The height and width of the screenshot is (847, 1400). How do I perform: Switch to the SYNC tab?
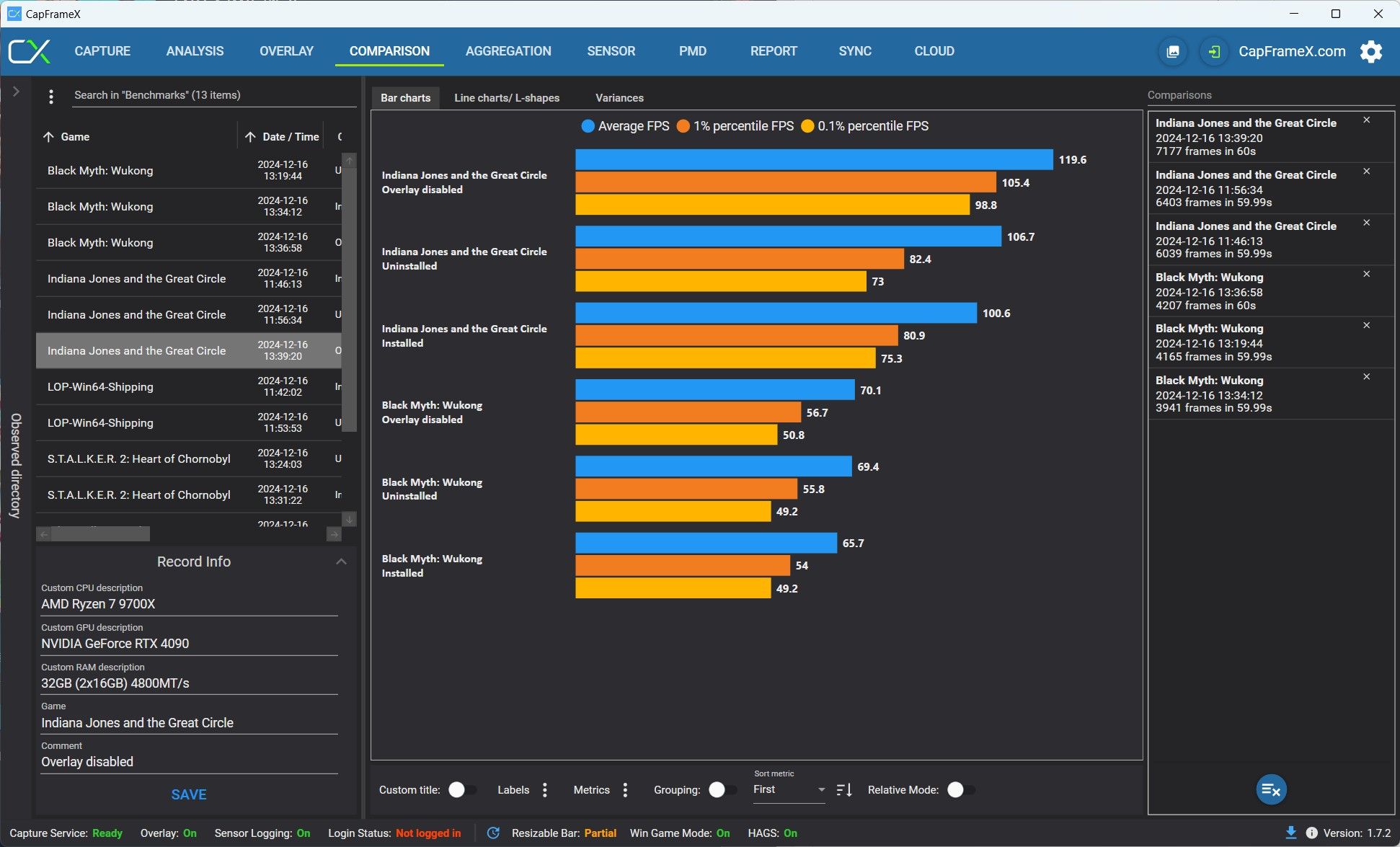click(x=855, y=51)
